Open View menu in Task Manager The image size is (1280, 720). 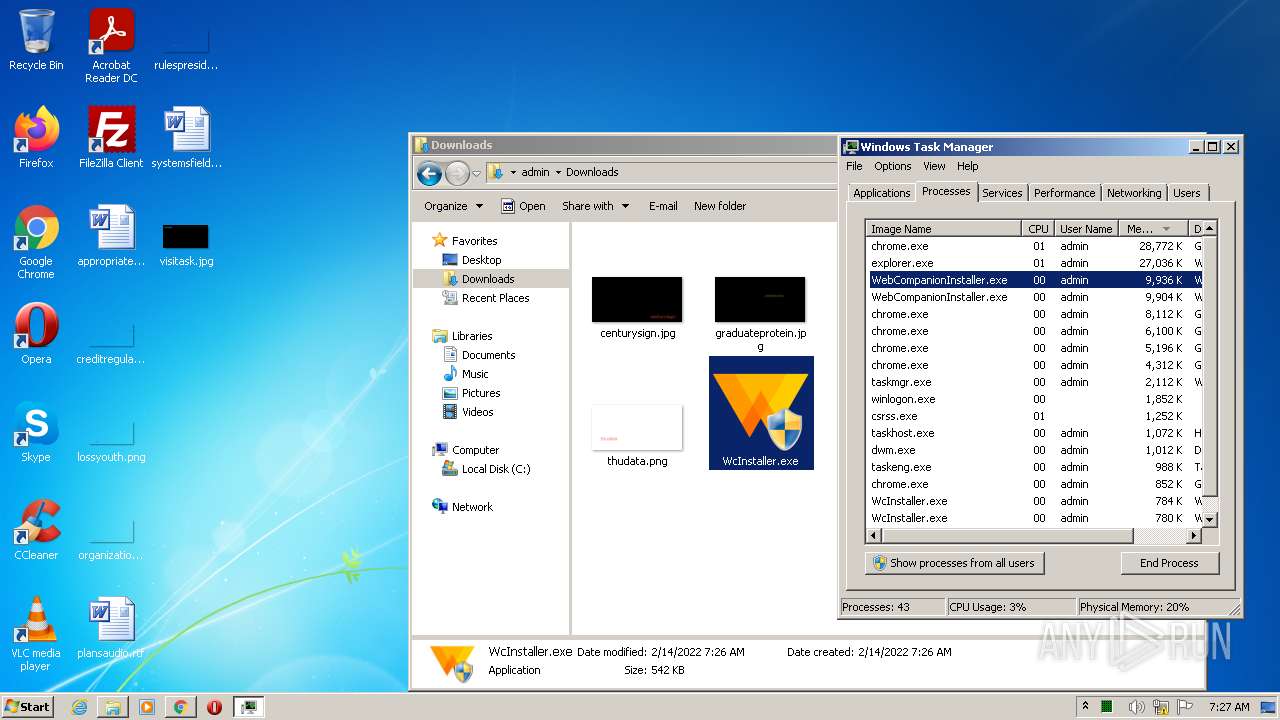(x=934, y=166)
